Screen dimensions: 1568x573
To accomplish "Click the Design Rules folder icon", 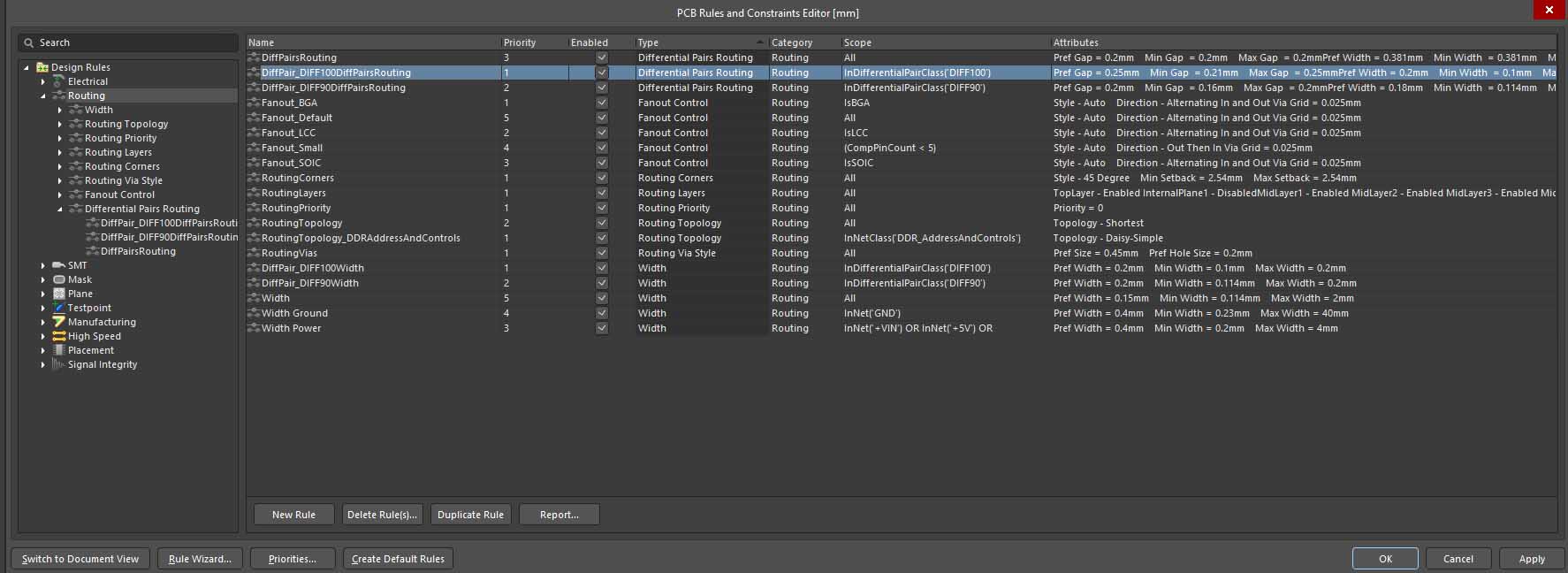I will (x=42, y=67).
